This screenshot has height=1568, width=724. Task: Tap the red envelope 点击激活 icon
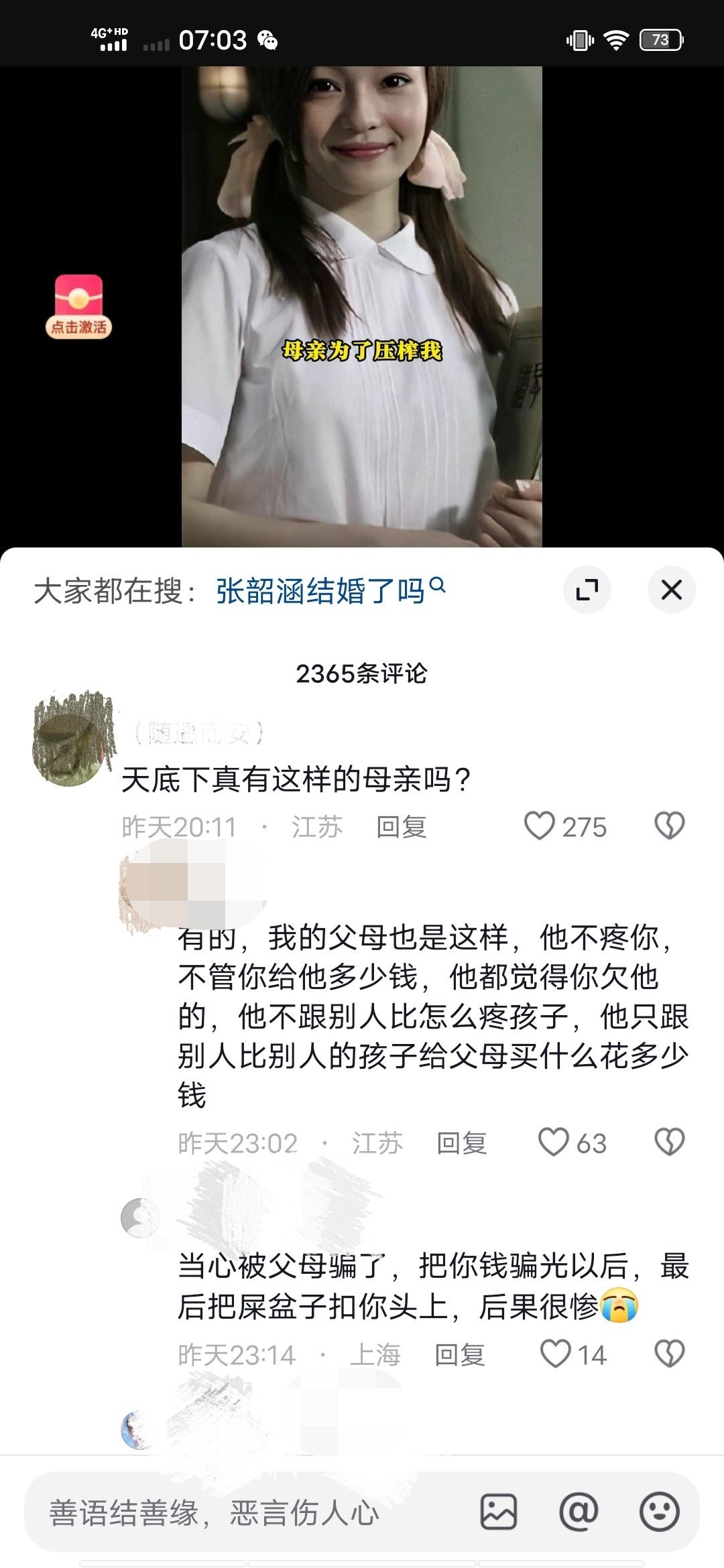tap(78, 306)
